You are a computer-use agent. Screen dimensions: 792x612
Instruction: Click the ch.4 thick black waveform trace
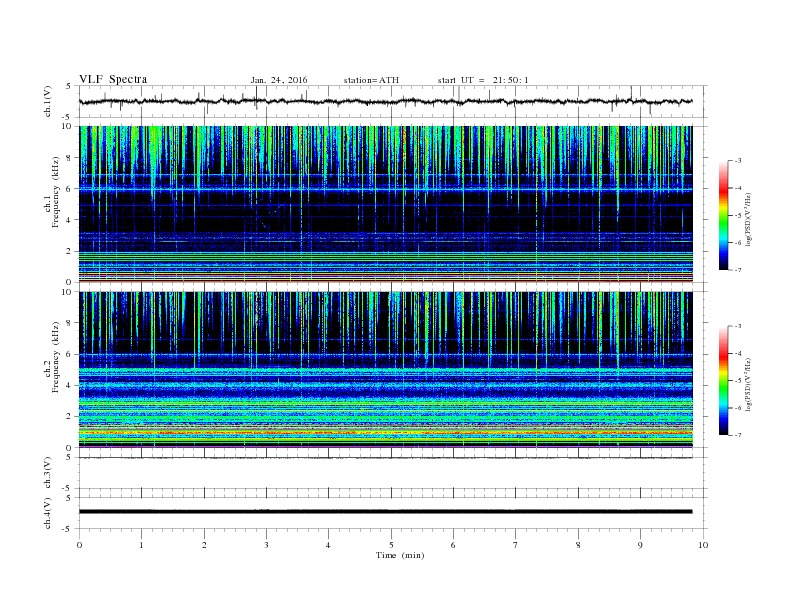pos(386,512)
